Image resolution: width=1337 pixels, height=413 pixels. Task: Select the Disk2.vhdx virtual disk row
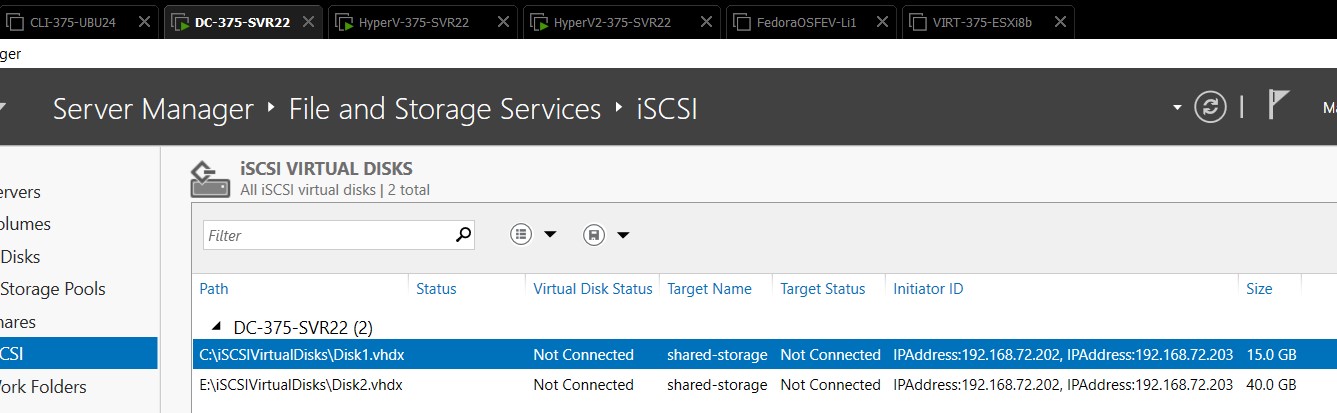coord(301,385)
